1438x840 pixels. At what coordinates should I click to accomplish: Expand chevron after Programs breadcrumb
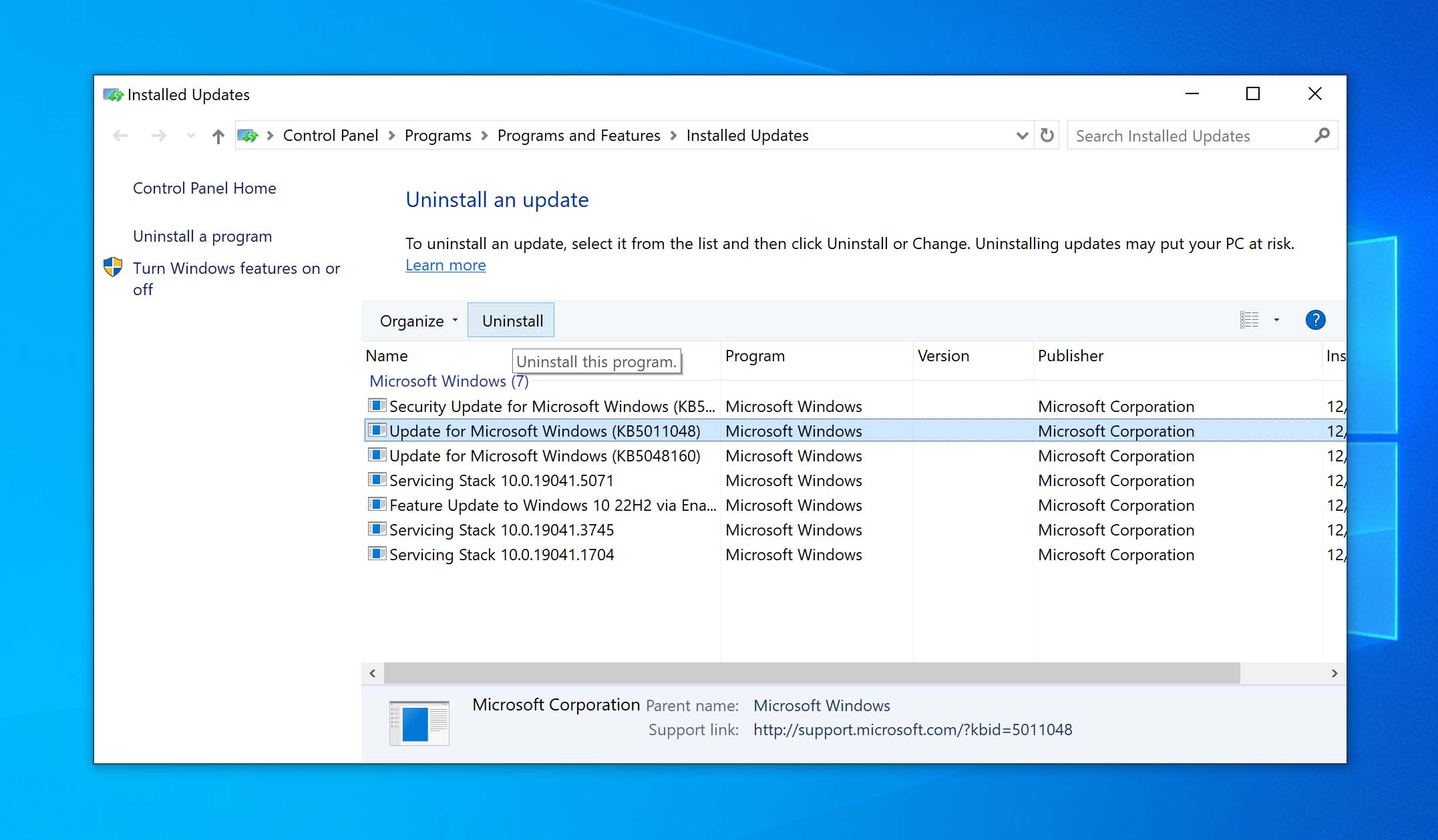(x=484, y=136)
